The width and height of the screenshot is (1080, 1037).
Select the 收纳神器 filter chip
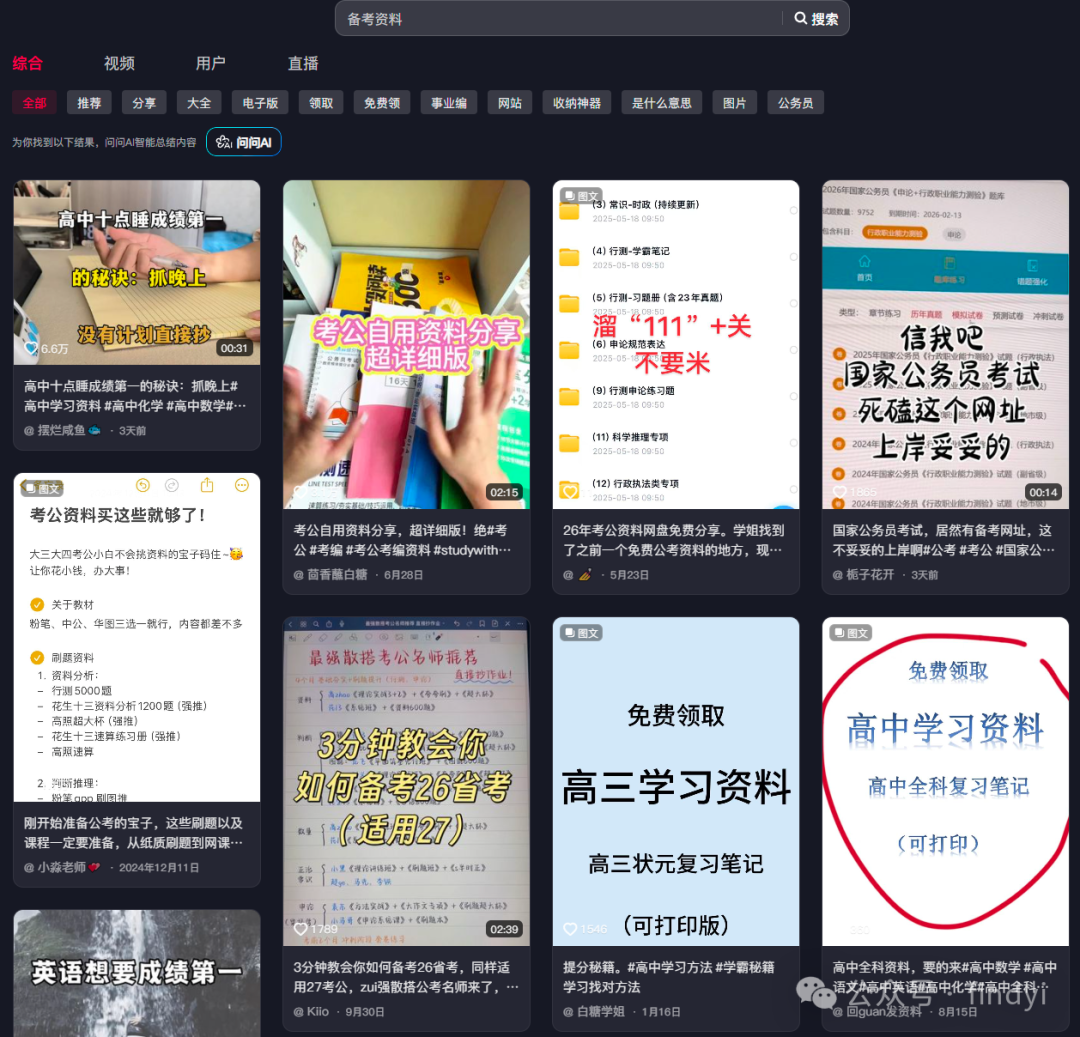point(577,103)
